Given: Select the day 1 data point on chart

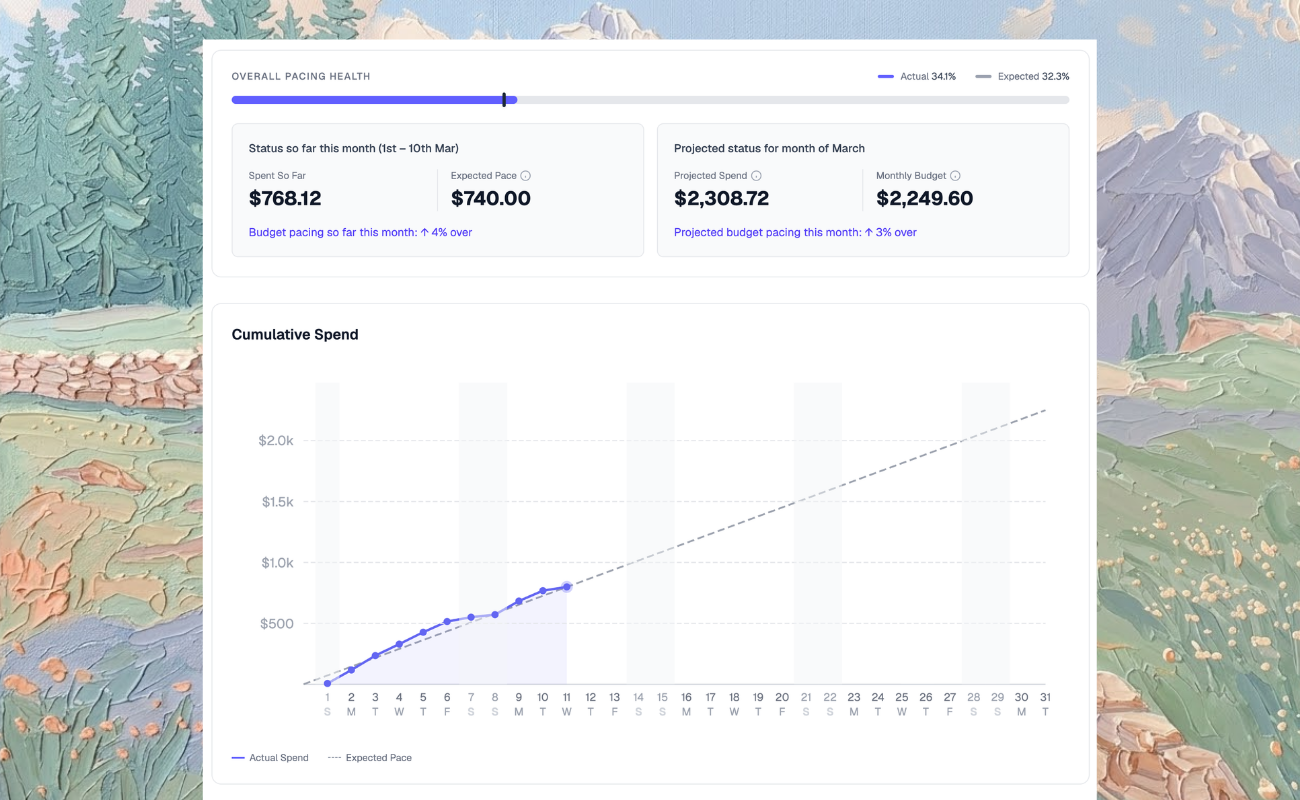Looking at the screenshot, I should point(327,683).
